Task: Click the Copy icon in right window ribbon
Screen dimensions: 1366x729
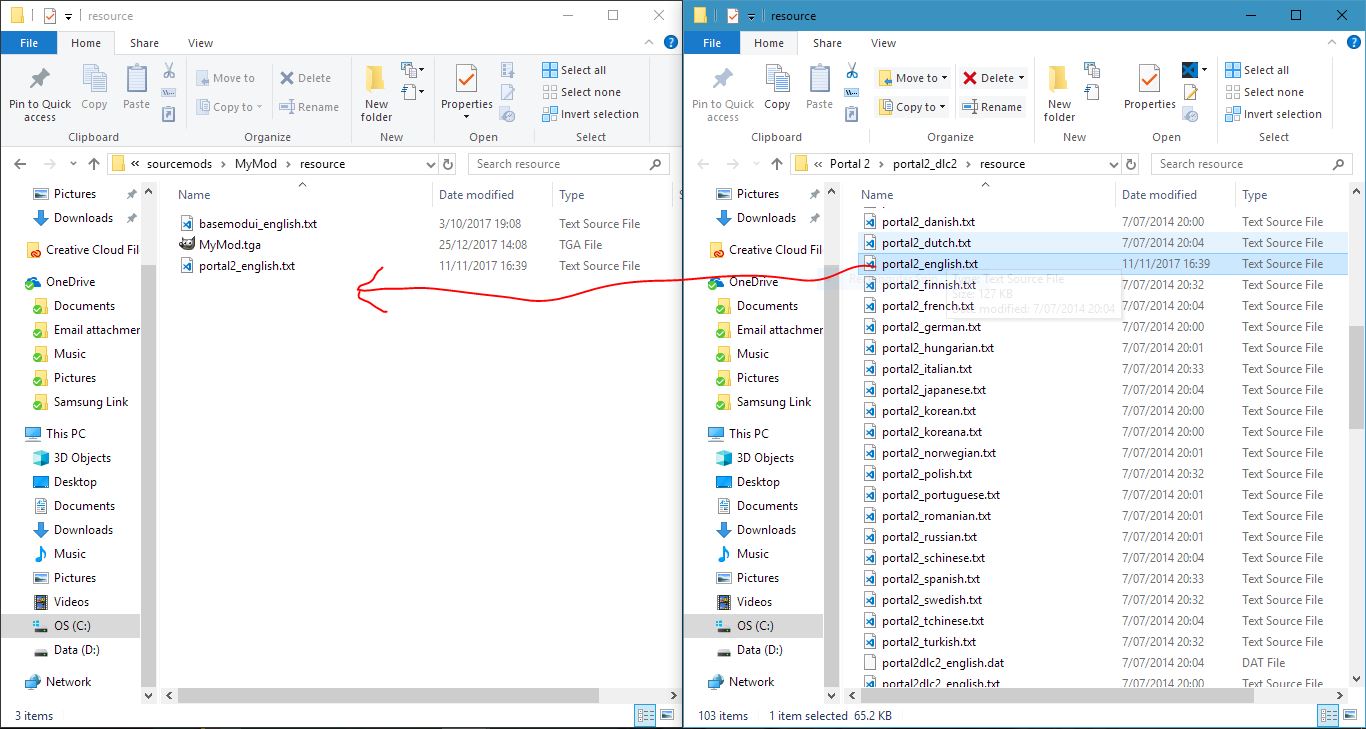Action: click(777, 79)
